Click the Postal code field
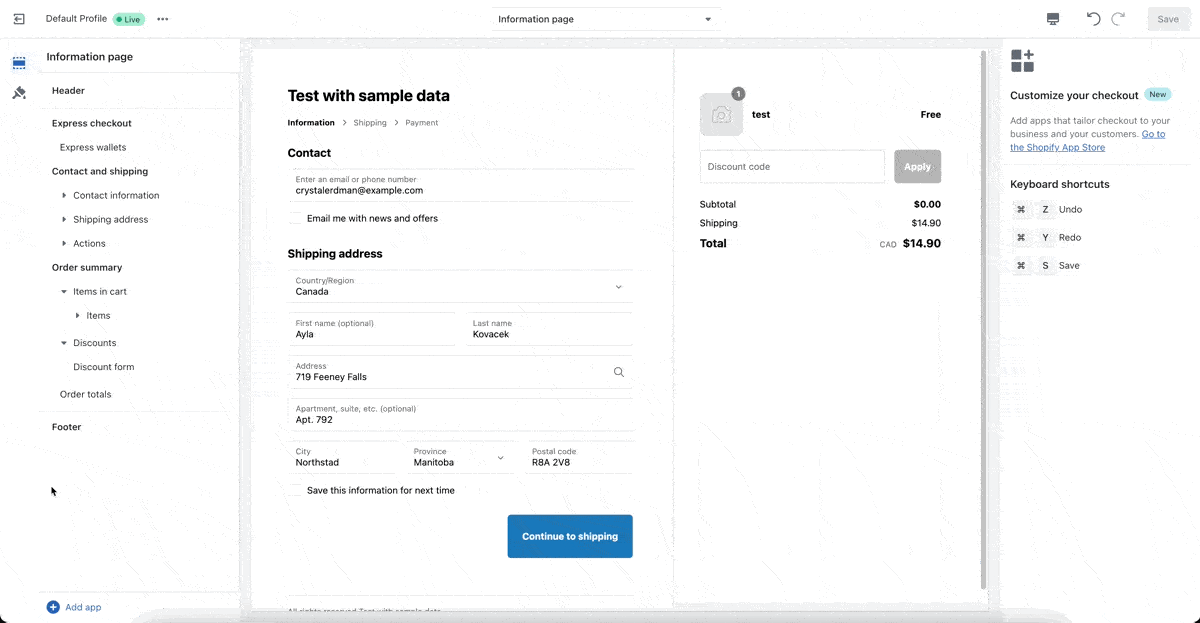1200x623 pixels. pyautogui.click(x=578, y=457)
